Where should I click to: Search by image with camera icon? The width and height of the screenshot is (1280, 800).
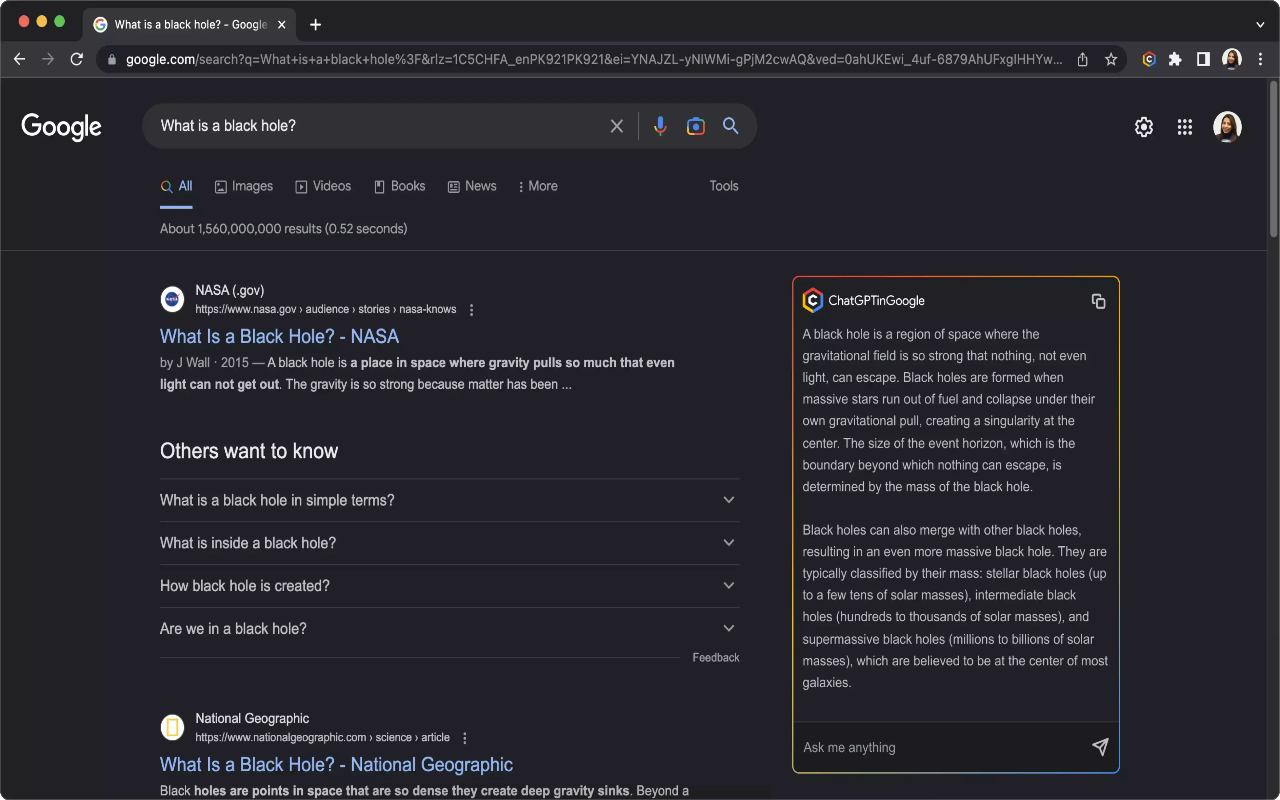click(x=696, y=126)
